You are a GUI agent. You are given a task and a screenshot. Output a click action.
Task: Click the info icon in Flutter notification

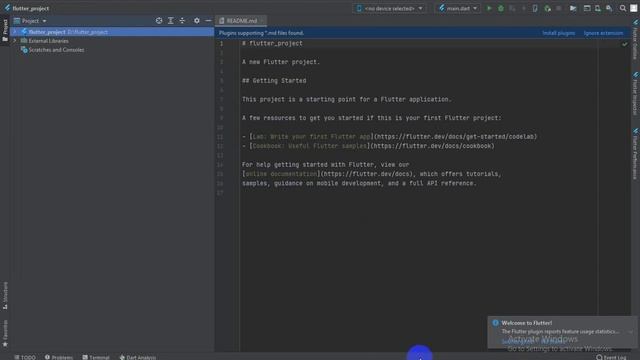click(x=495, y=323)
